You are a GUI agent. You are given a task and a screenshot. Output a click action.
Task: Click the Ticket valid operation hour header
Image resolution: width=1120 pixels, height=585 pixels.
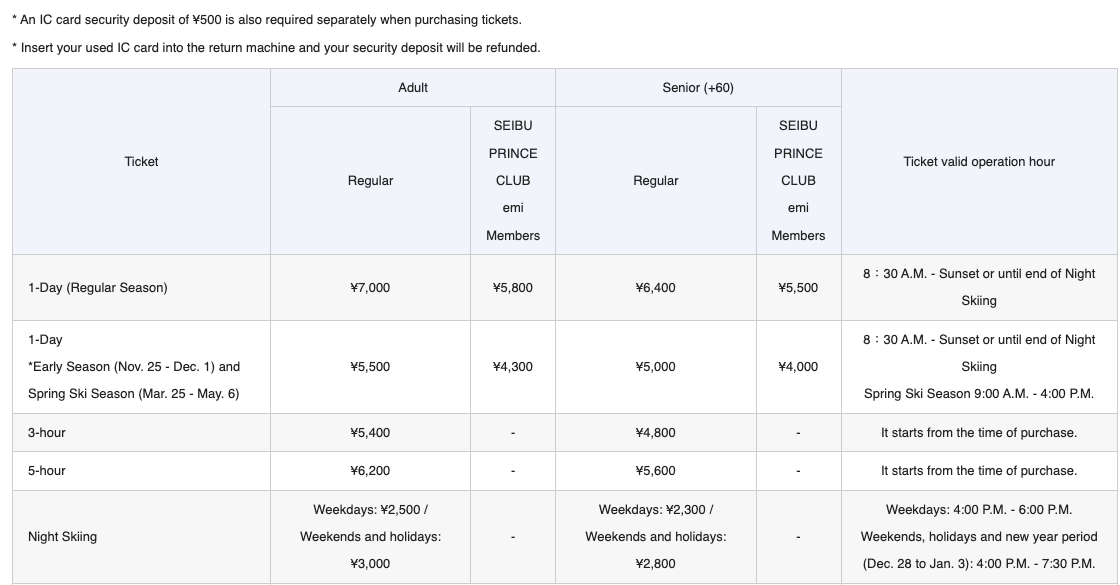pyautogui.click(x=979, y=161)
